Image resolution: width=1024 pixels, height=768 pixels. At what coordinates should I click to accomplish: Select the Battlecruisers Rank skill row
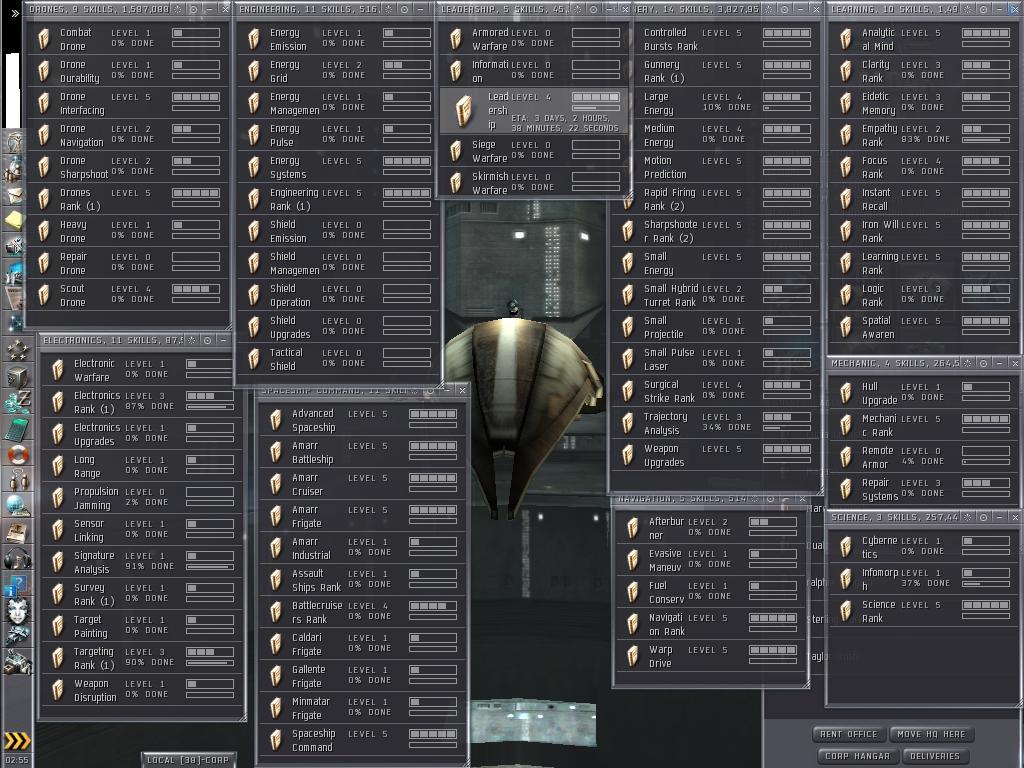click(x=362, y=612)
